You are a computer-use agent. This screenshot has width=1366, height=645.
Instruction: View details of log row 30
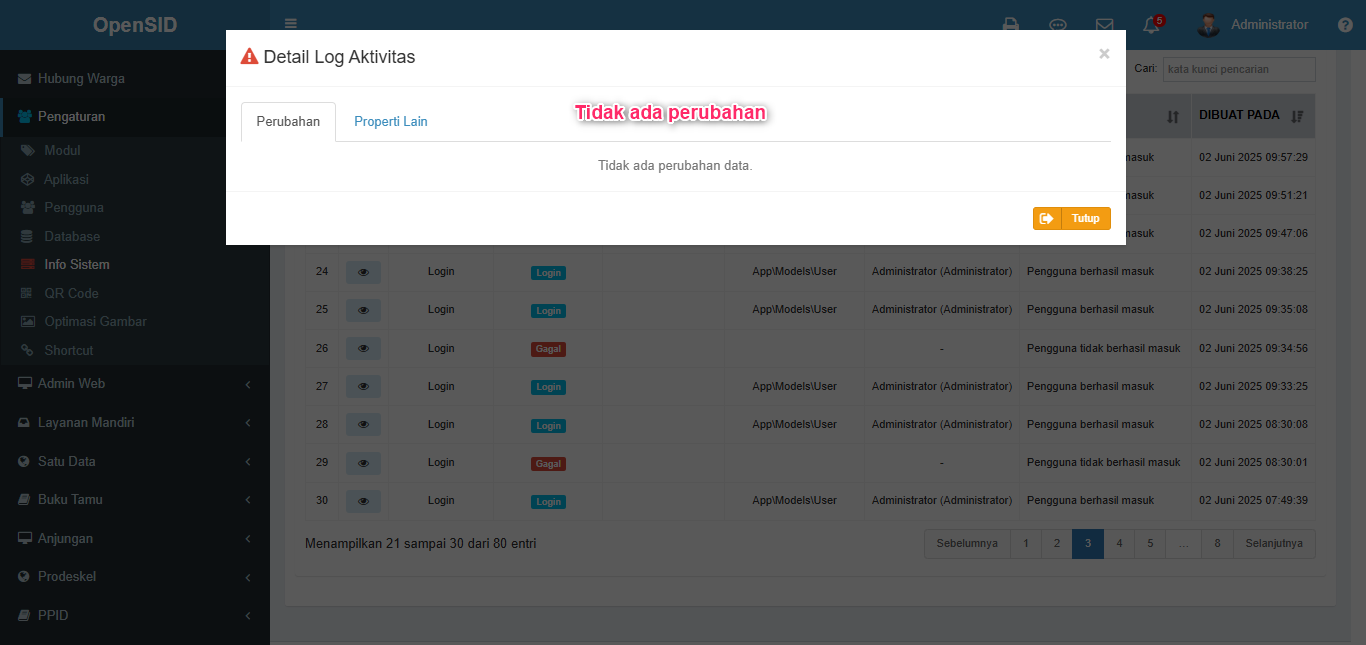363,501
